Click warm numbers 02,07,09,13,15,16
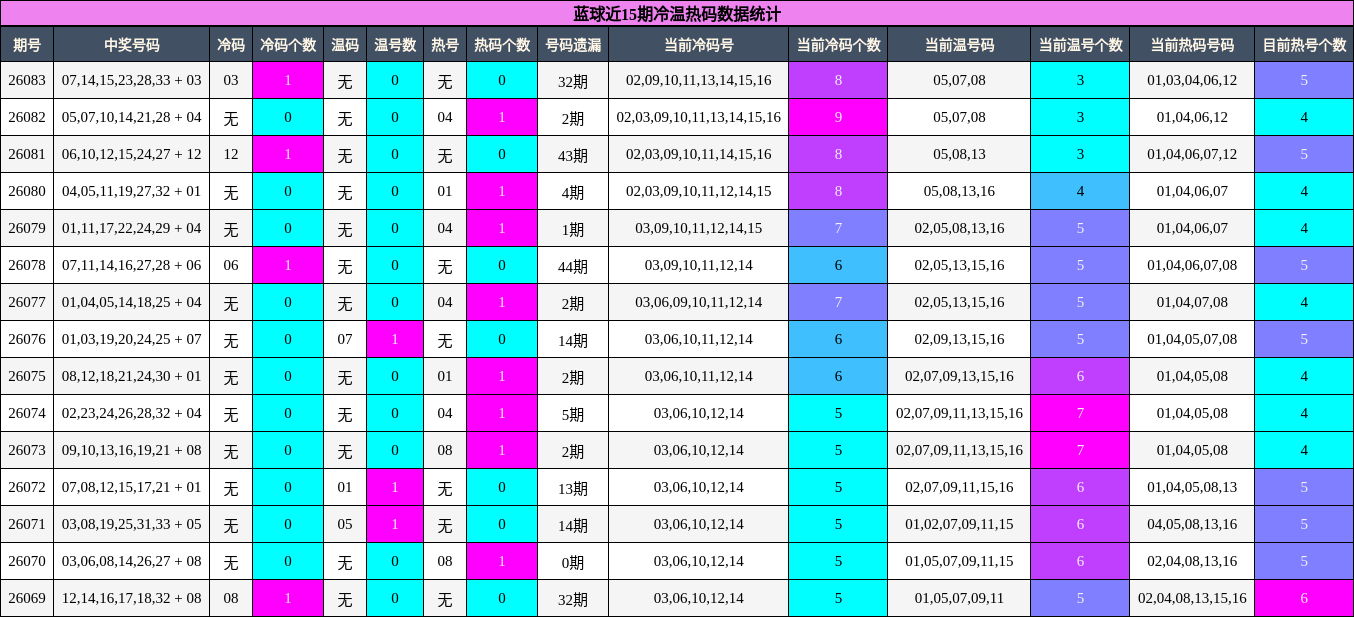Image resolution: width=1354 pixels, height=617 pixels. (x=959, y=376)
